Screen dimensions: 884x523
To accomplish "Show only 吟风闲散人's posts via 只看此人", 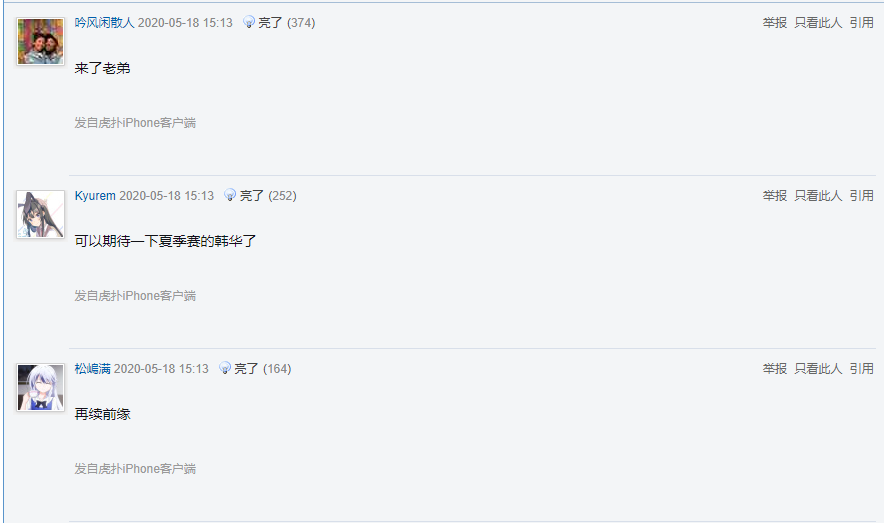I will pos(818,23).
